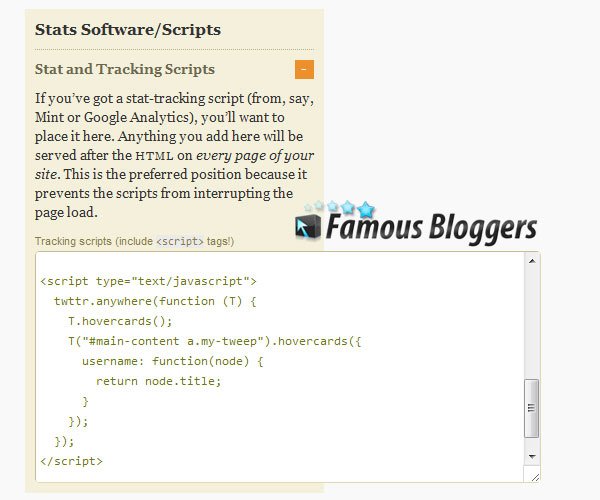Image resolution: width=600 pixels, height=500 pixels.
Task: Click the Stats Software/Scripts heading
Action: point(128,29)
